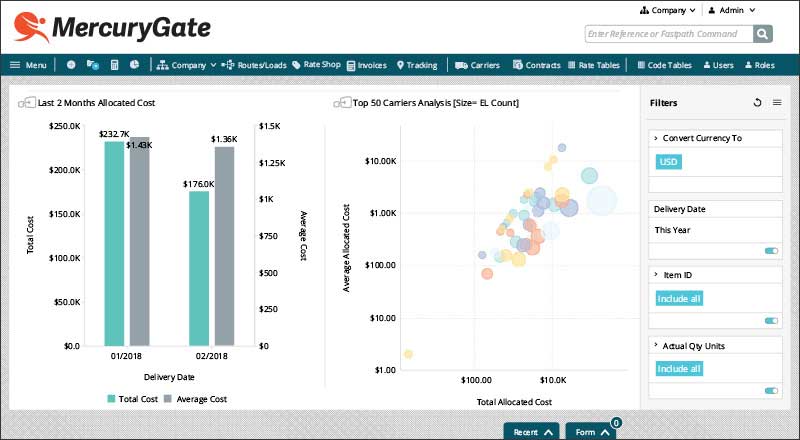Click the teal Total Cost bar for 02/2018
Viewport: 800px width, 440px height.
[x=199, y=268]
